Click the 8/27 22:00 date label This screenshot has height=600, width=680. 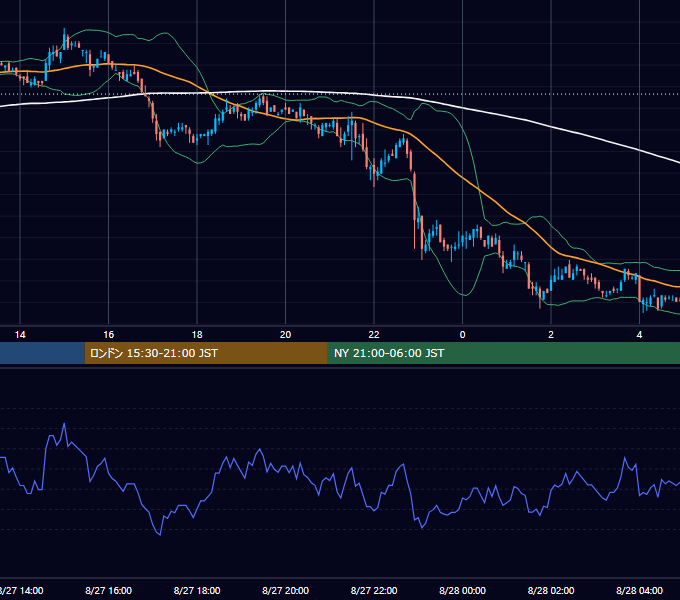click(374, 590)
